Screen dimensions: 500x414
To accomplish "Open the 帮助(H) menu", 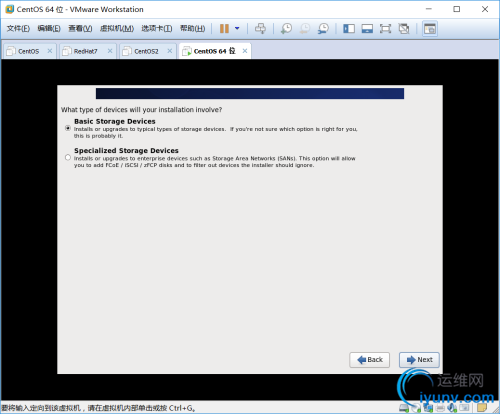I will [192, 29].
